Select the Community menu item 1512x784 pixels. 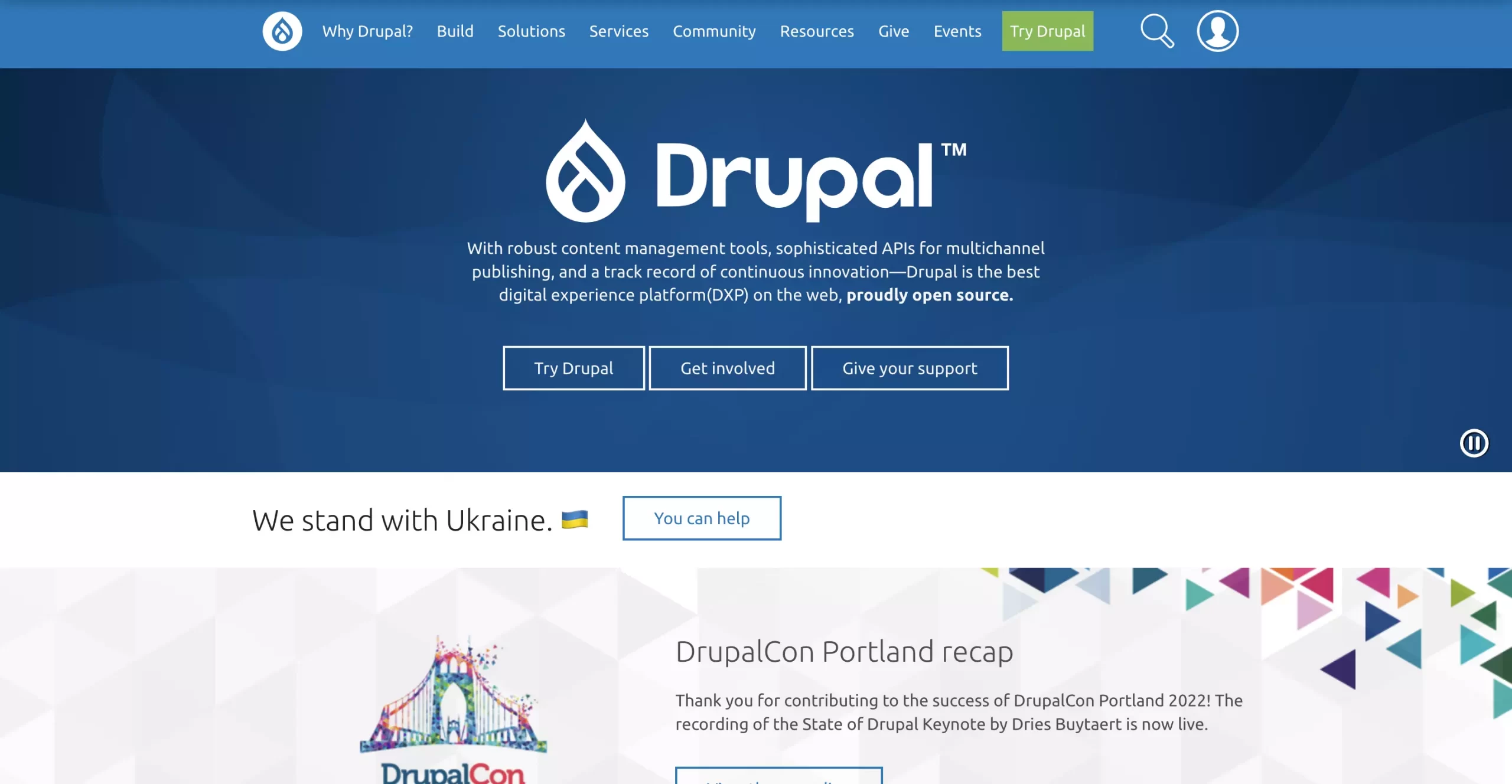[x=714, y=31]
